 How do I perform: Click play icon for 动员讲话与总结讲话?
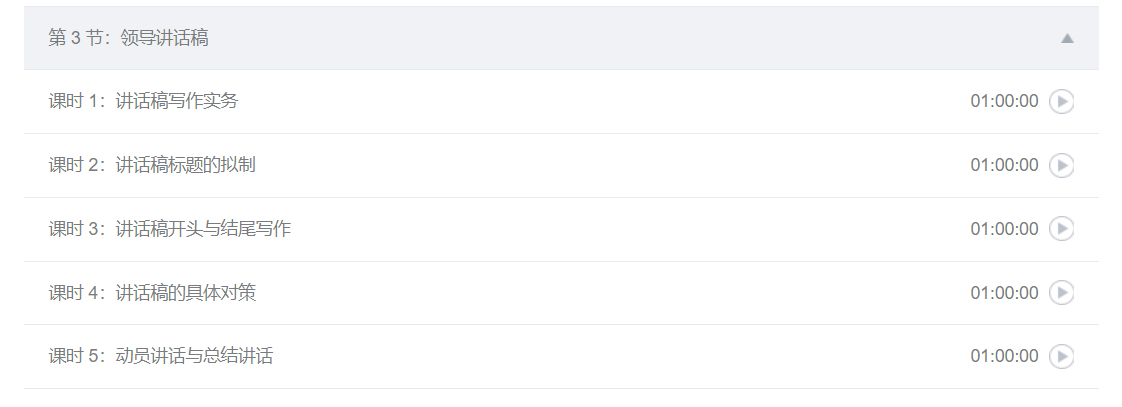click(1061, 356)
